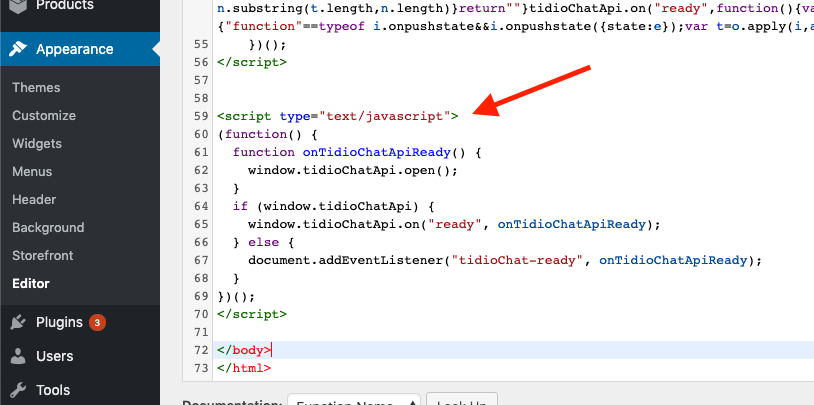Click the closing script tag on line 70
Viewport: 814px width, 405px height.
(x=252, y=314)
